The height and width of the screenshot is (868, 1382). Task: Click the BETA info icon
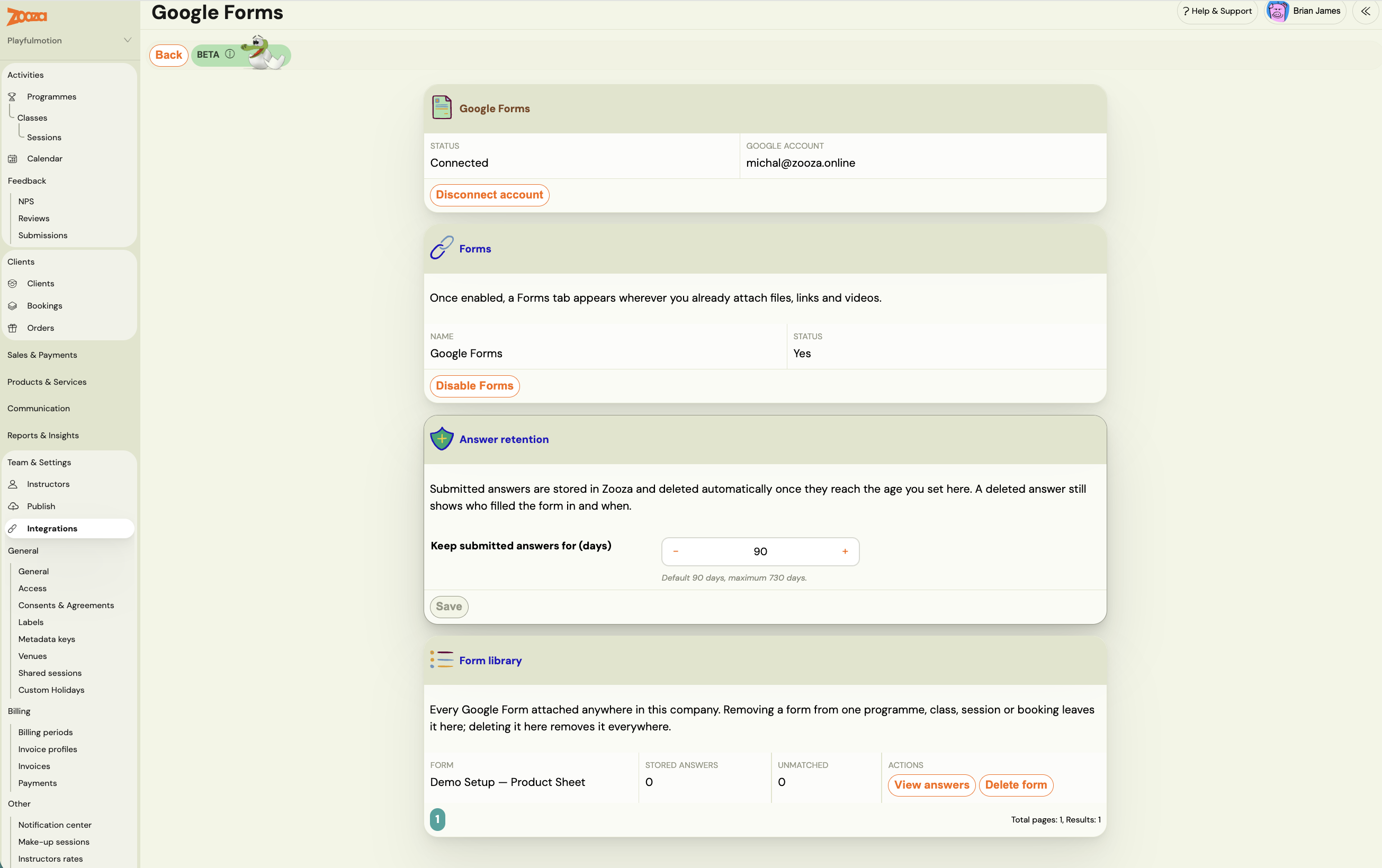point(230,54)
